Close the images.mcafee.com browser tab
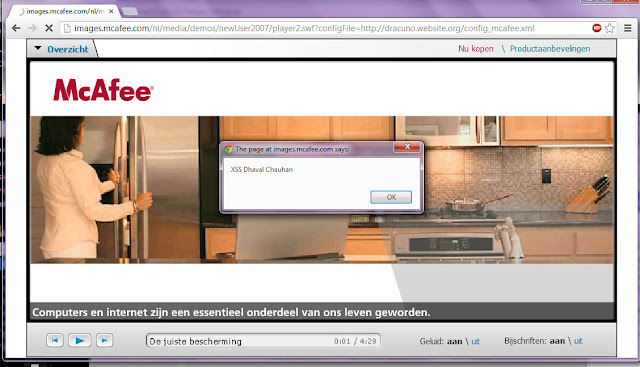This screenshot has height=367, width=640. coord(111,11)
